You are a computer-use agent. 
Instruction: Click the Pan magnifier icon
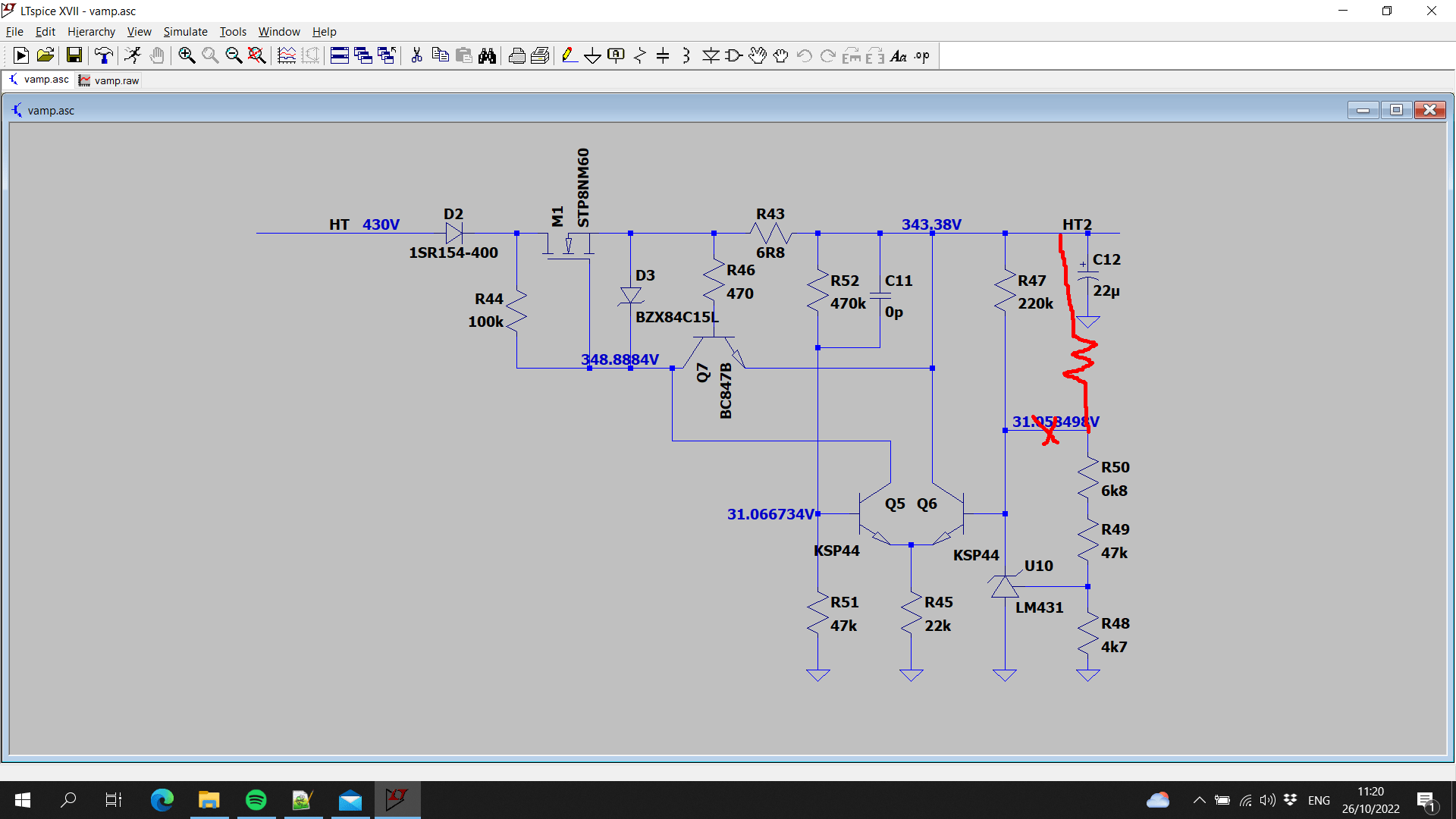click(x=210, y=55)
